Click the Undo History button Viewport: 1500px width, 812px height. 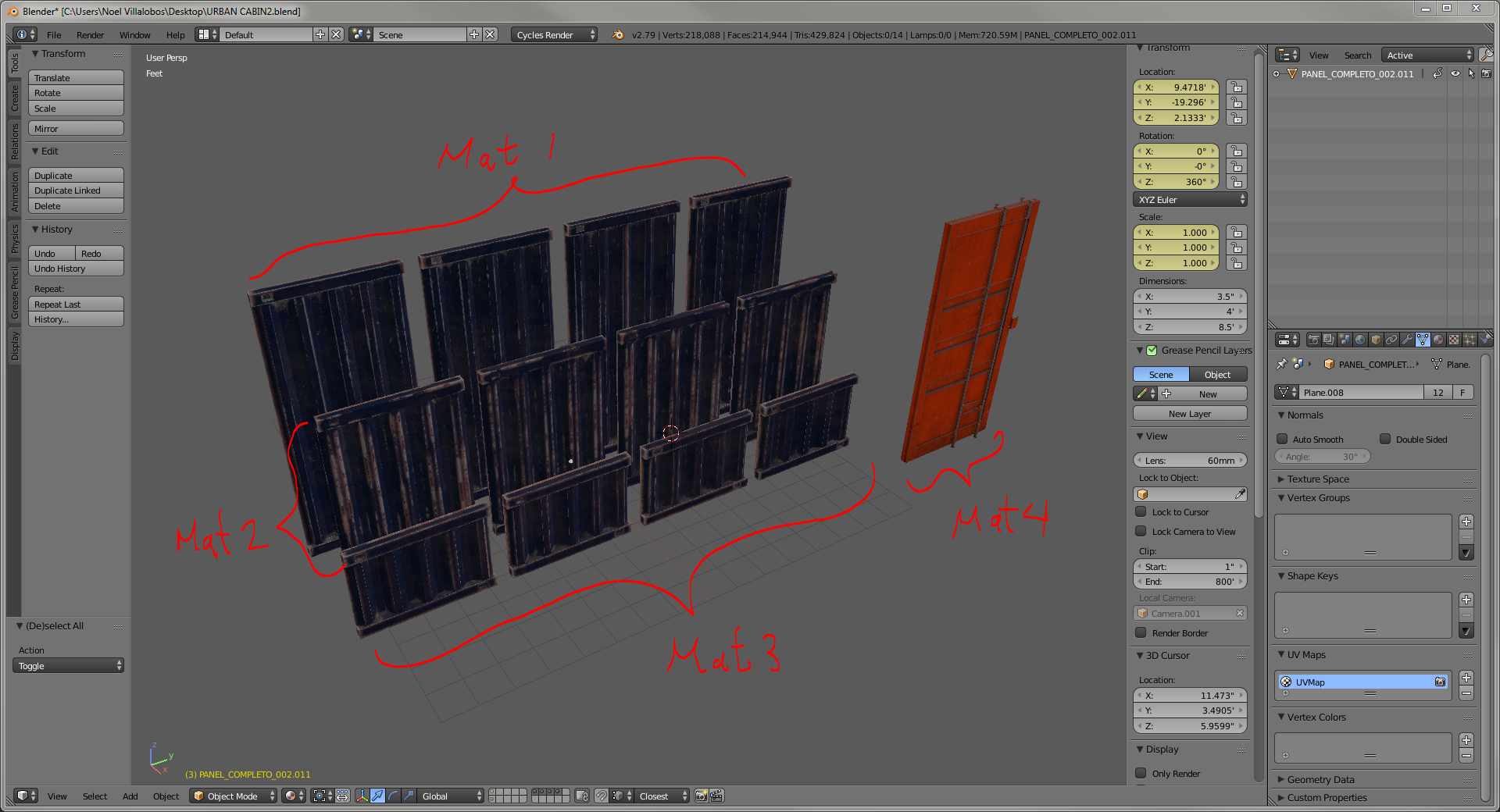pyautogui.click(x=76, y=269)
